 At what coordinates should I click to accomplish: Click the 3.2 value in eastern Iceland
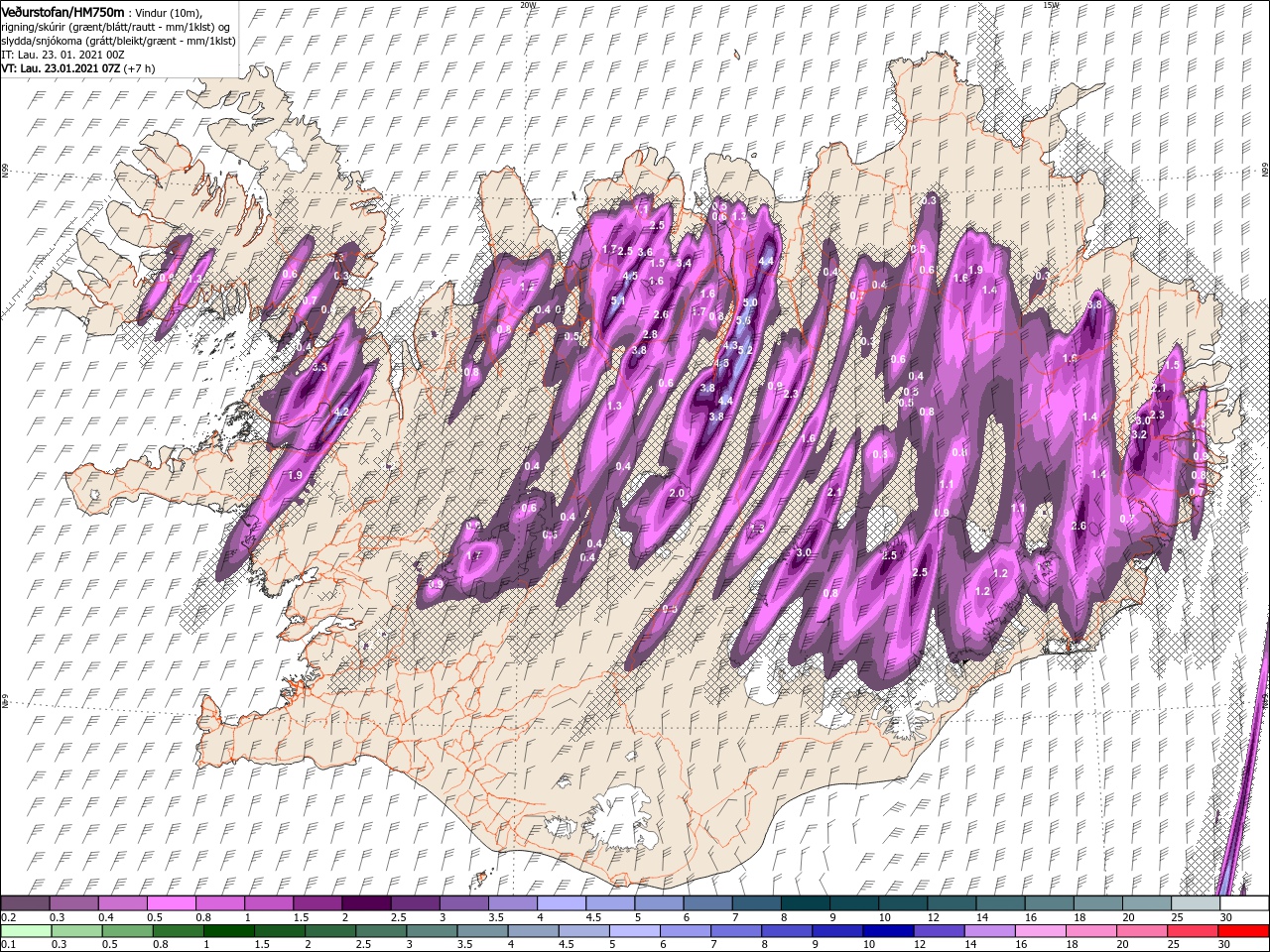coord(1139,434)
